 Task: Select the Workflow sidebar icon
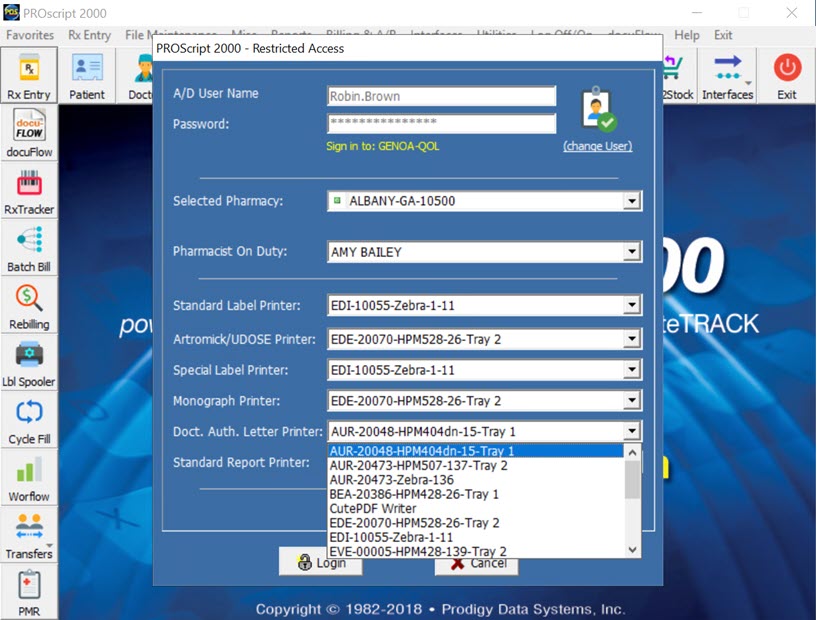click(x=29, y=476)
